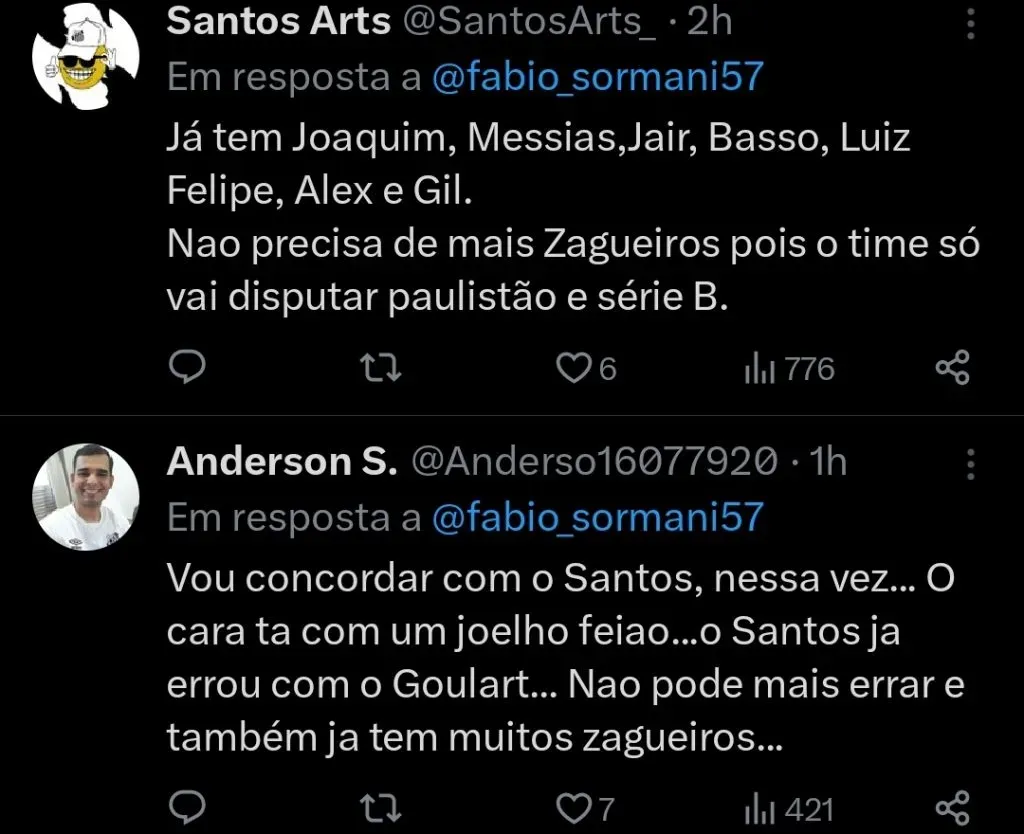
Task: Open Santos Arts profile picture
Action: 86,57
